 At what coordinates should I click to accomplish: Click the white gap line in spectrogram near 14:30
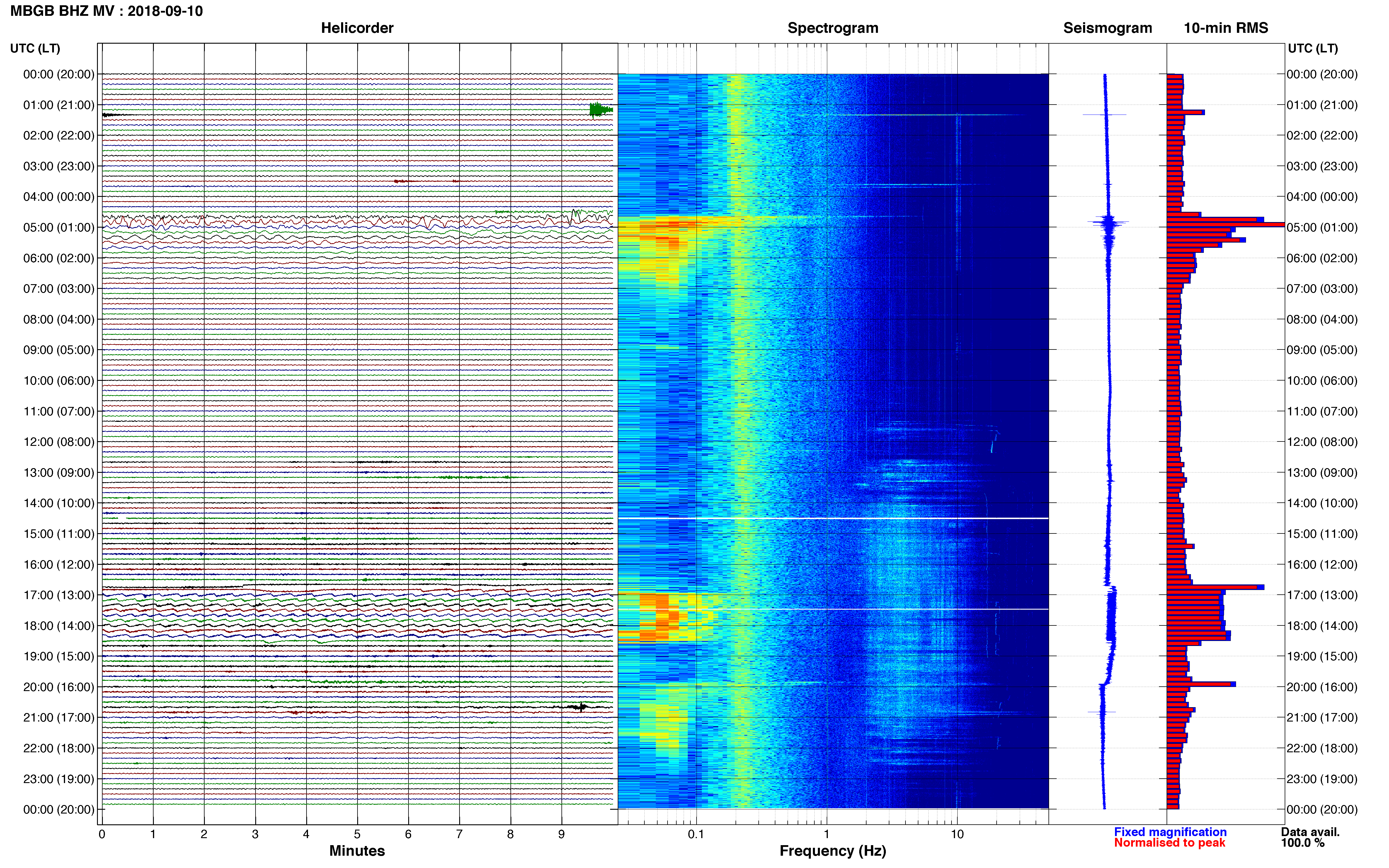(x=833, y=519)
